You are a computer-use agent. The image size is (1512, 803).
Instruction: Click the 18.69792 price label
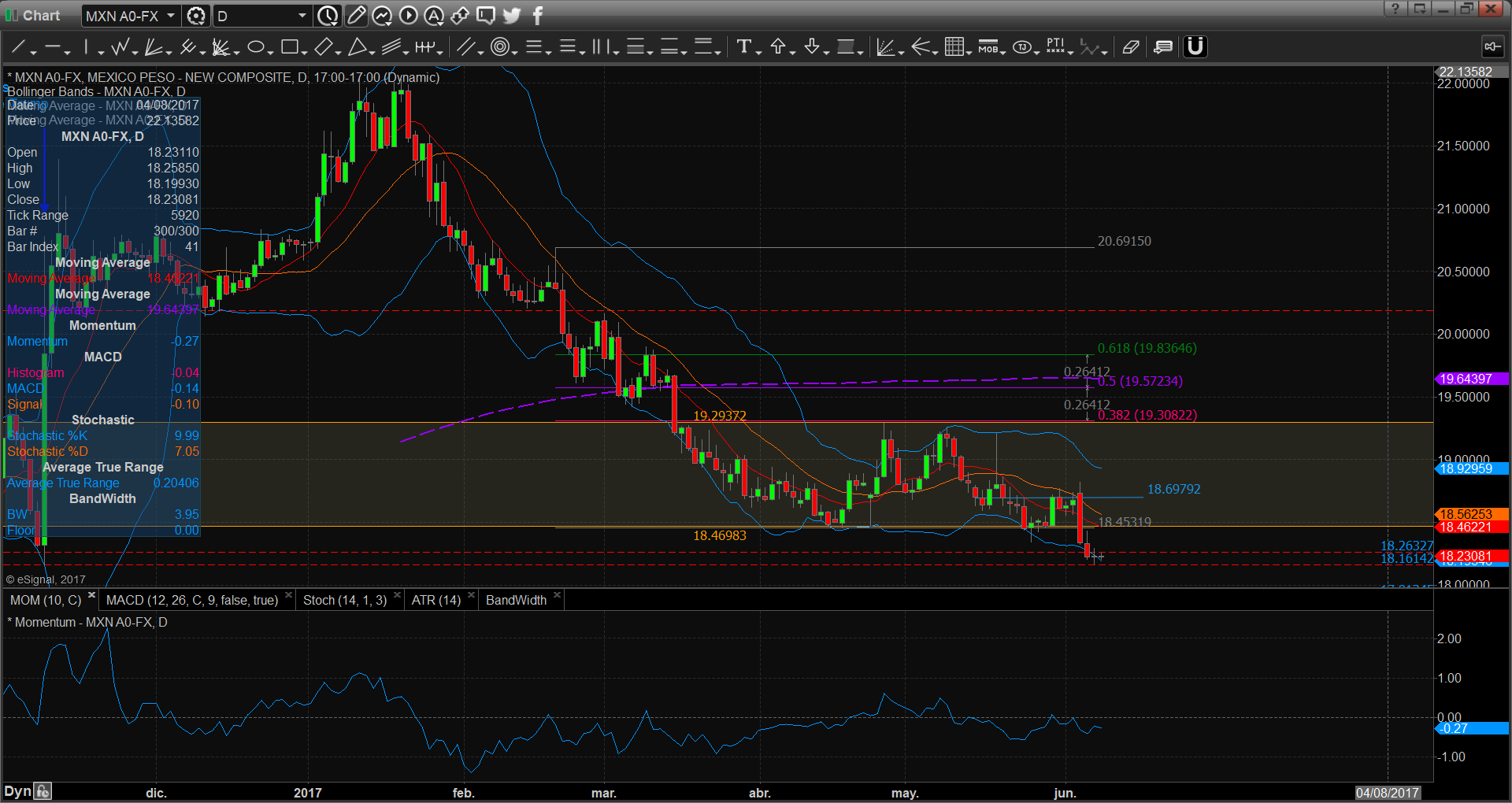click(1174, 489)
